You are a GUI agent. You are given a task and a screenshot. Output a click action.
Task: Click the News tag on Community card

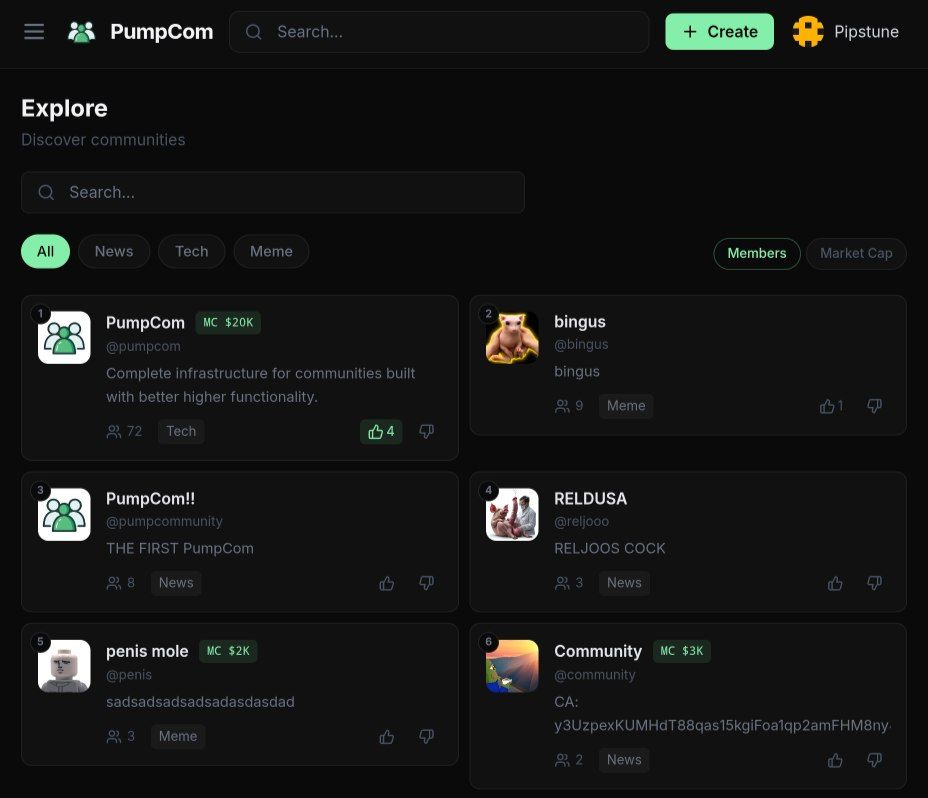coord(624,760)
